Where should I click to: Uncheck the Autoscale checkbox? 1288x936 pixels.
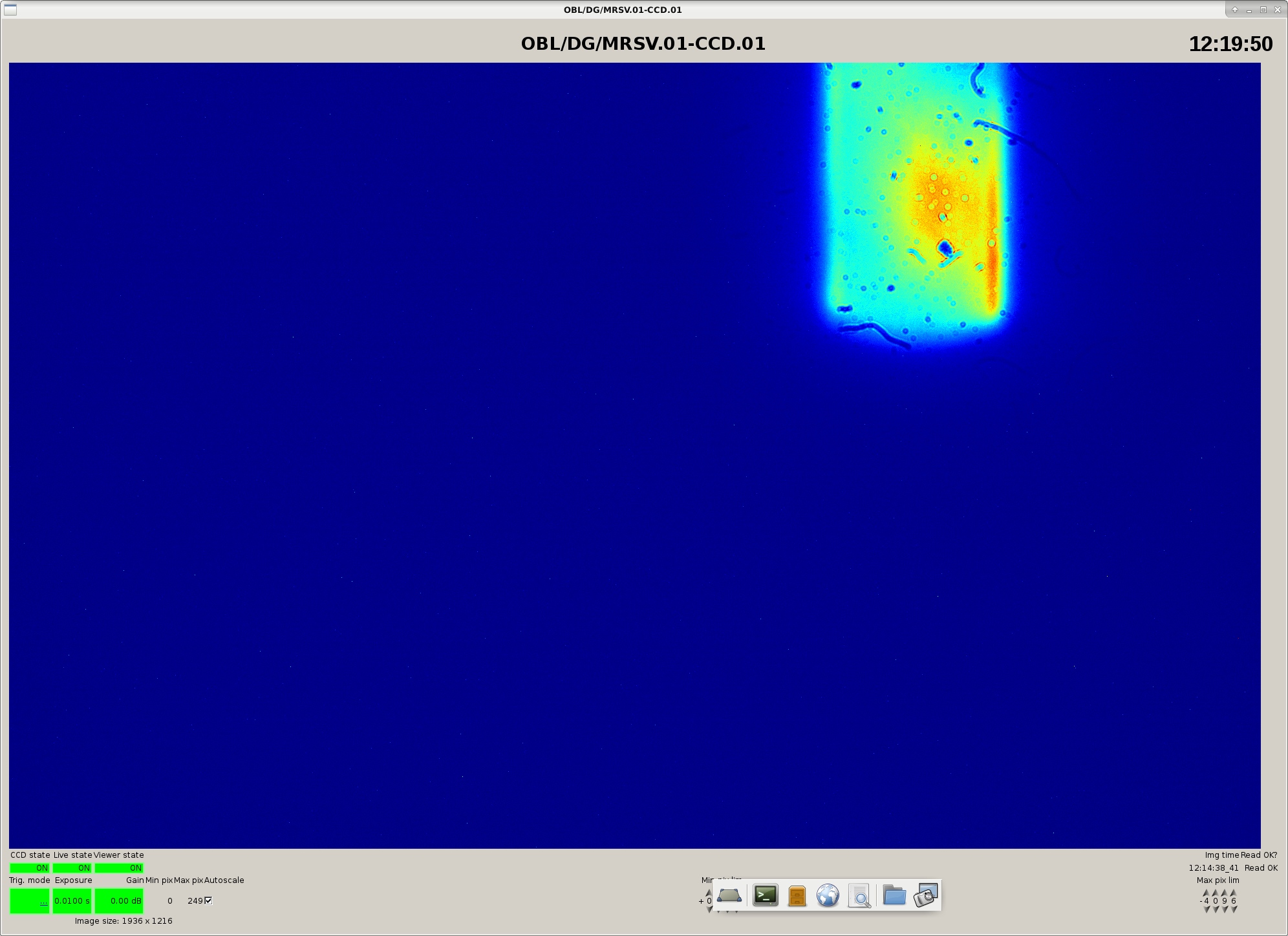point(208,900)
